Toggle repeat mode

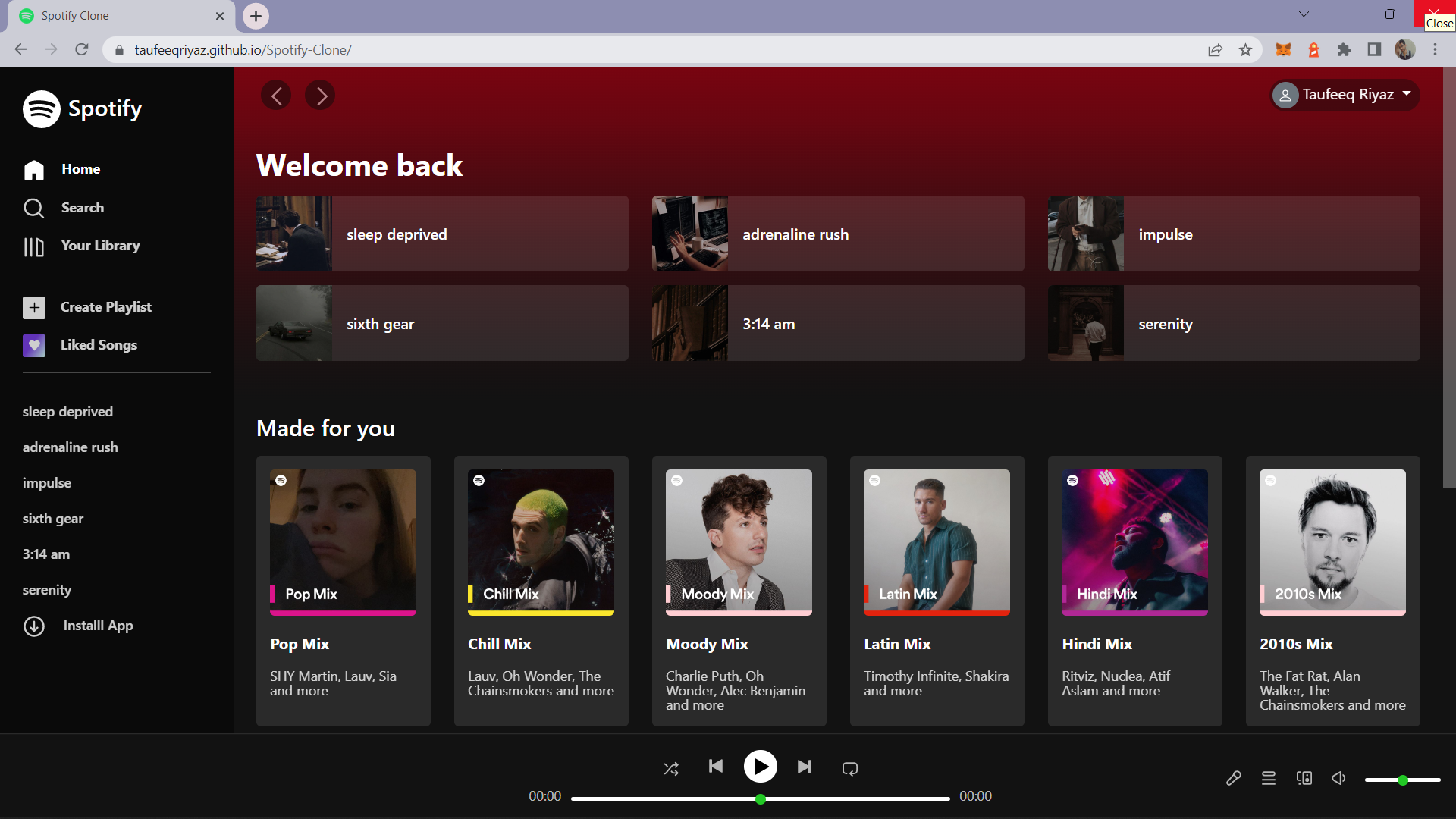click(849, 769)
